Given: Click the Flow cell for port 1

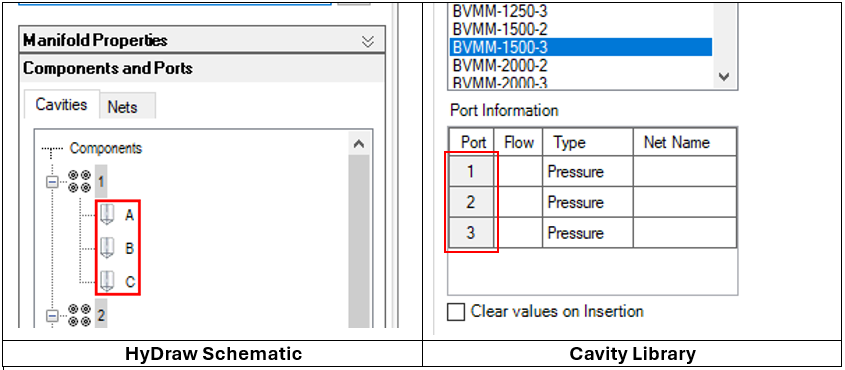Looking at the screenshot, I should pyautogui.click(x=518, y=172).
